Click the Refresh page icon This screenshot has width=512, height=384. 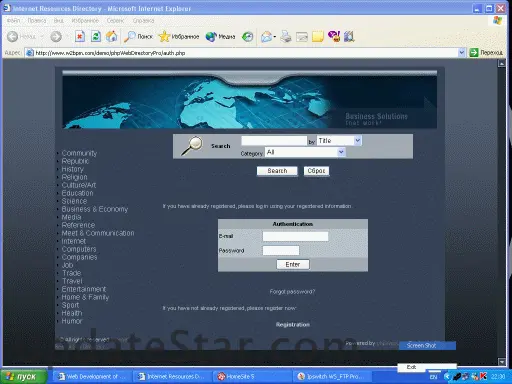pyautogui.click(x=96, y=36)
